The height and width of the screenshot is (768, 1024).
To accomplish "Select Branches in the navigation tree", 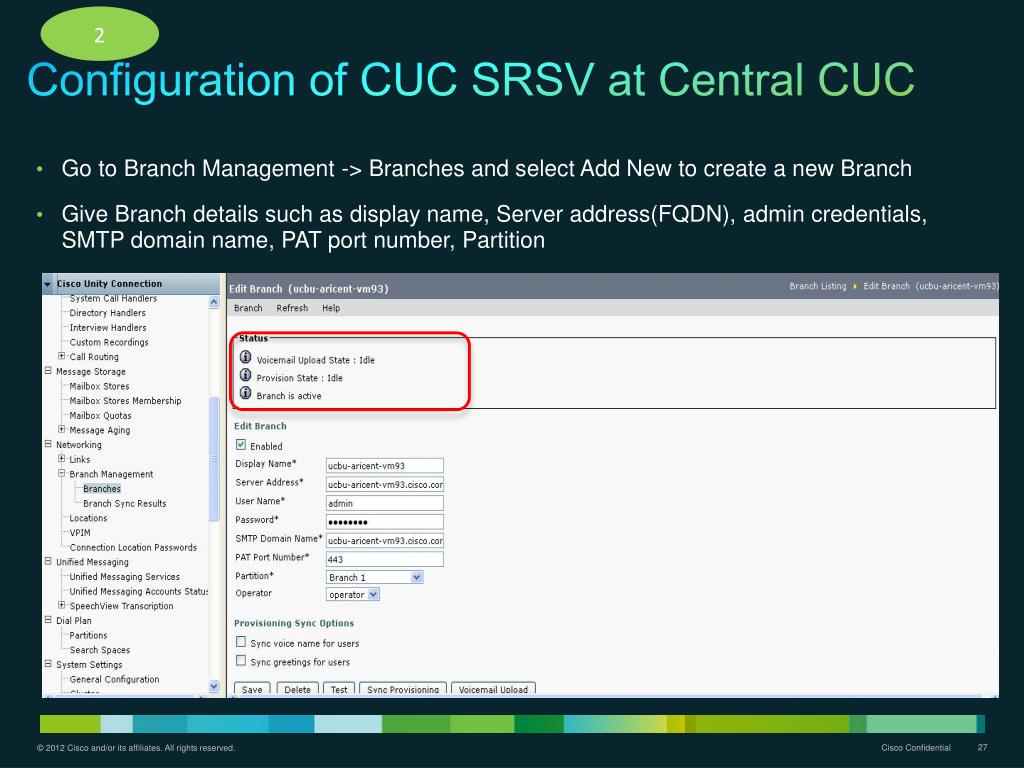I will coord(102,488).
